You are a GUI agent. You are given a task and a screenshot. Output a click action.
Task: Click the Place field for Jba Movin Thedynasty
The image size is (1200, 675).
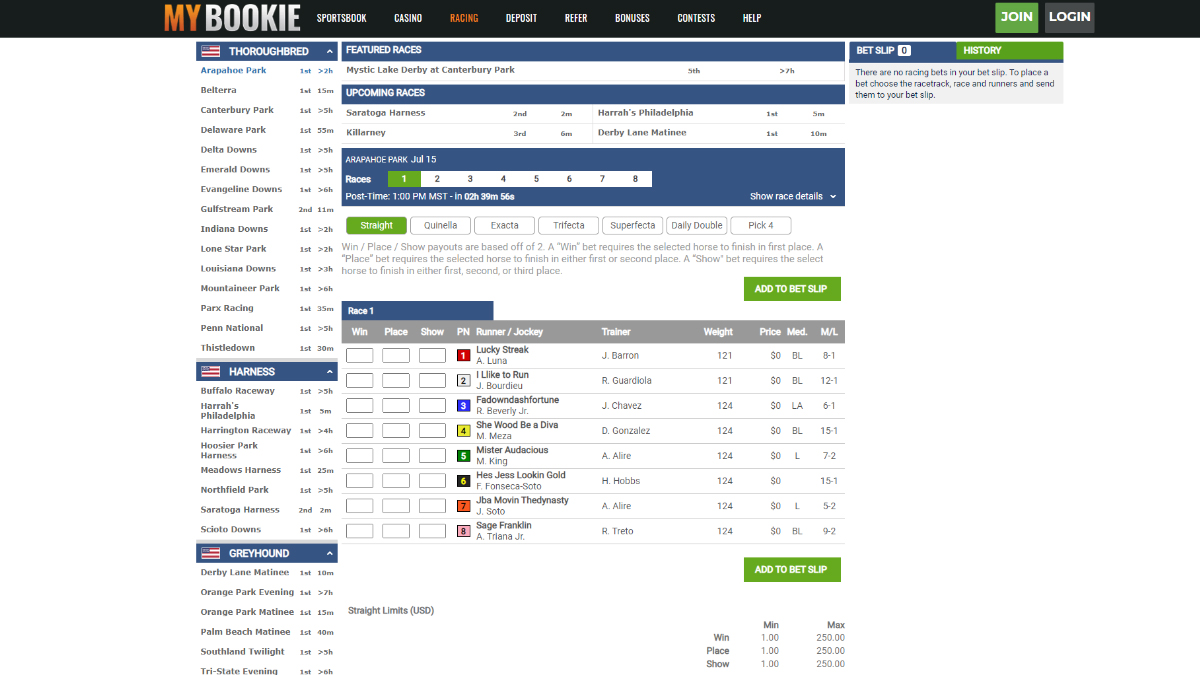tap(396, 506)
